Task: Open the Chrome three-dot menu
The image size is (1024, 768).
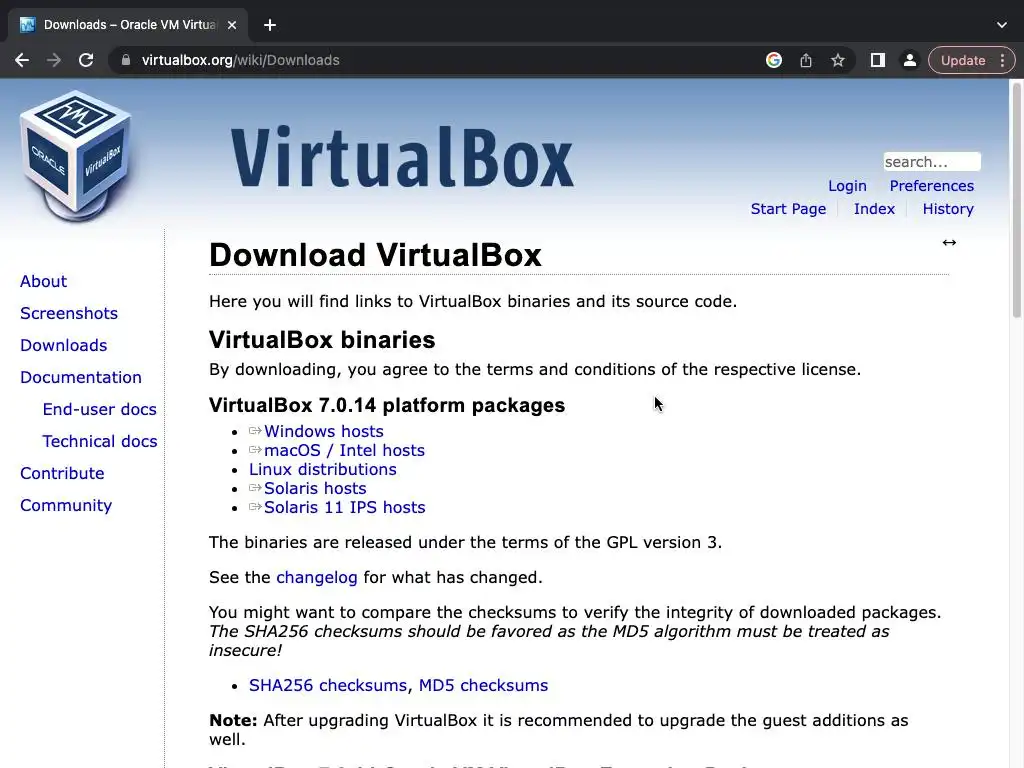Action: [x=1002, y=60]
